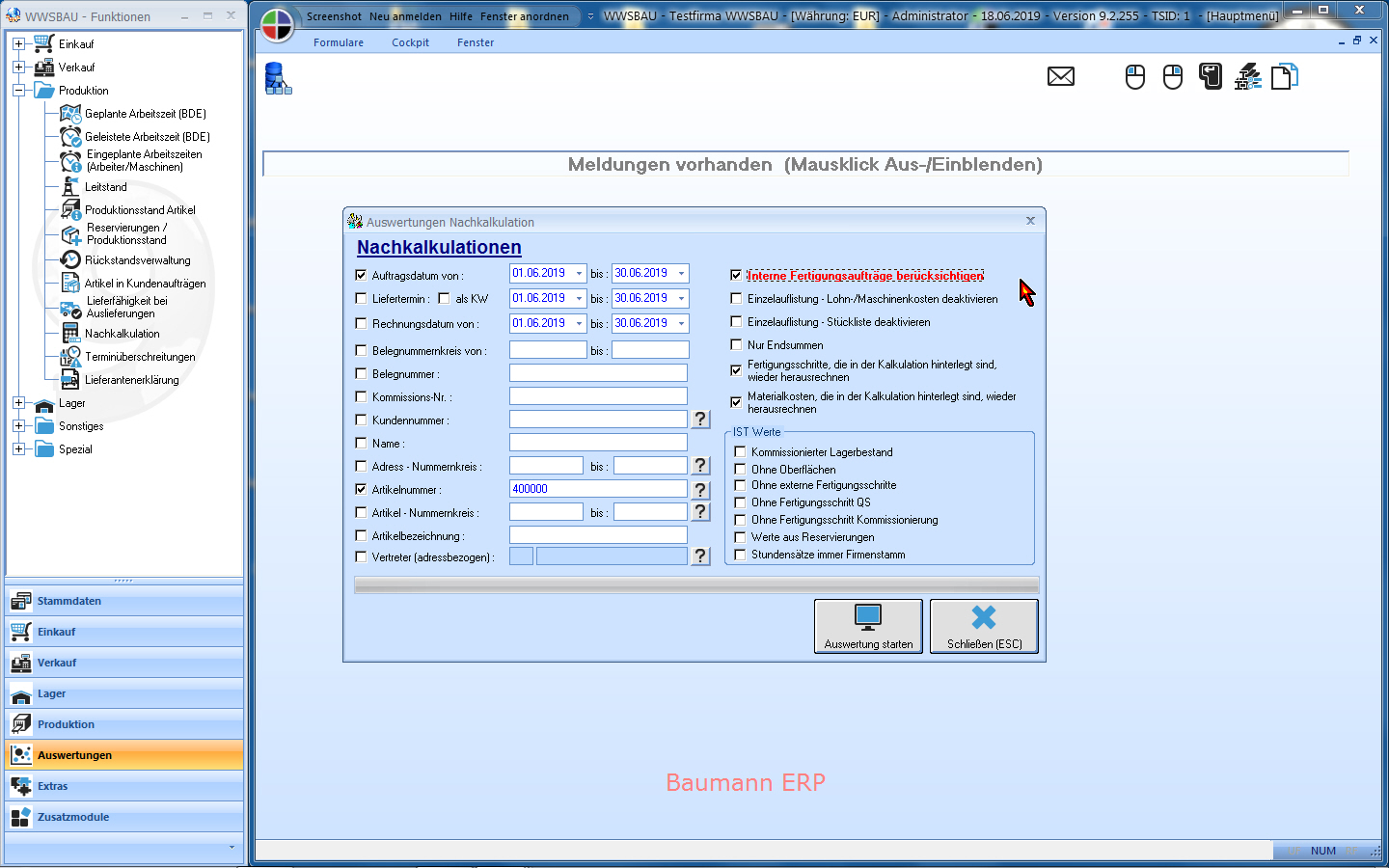Click into the Belegnummer input field
This screenshot has height=868, width=1389.
click(598, 373)
